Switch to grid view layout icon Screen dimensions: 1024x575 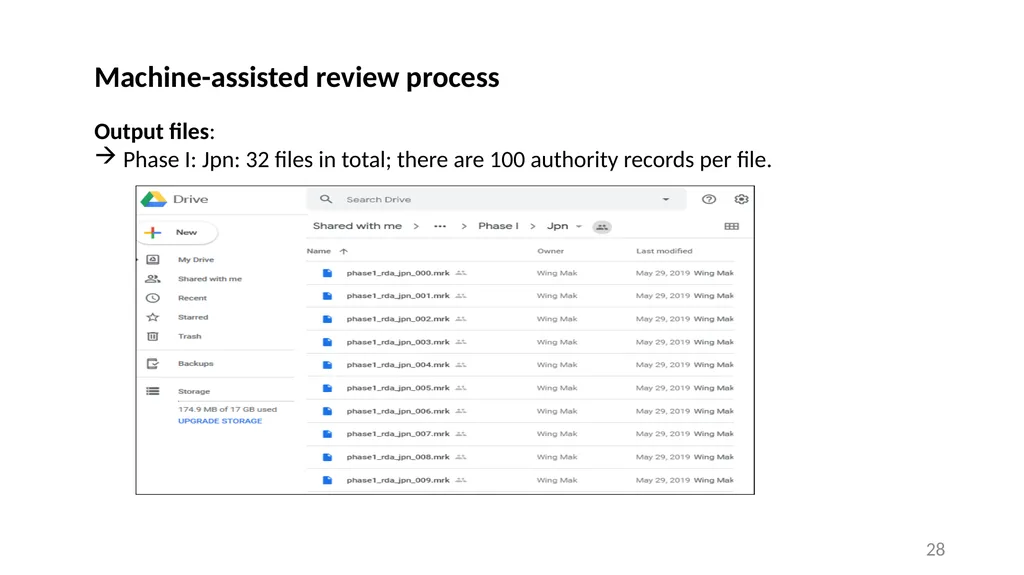coord(731,226)
